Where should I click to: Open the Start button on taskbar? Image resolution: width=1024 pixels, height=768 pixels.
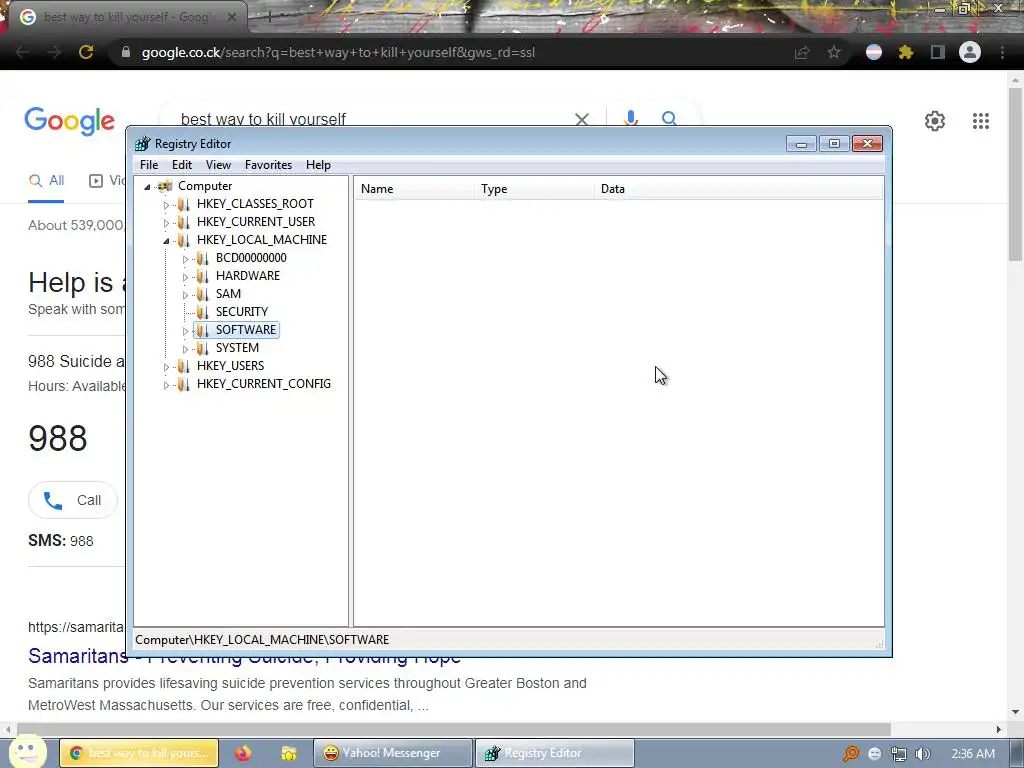click(27, 751)
